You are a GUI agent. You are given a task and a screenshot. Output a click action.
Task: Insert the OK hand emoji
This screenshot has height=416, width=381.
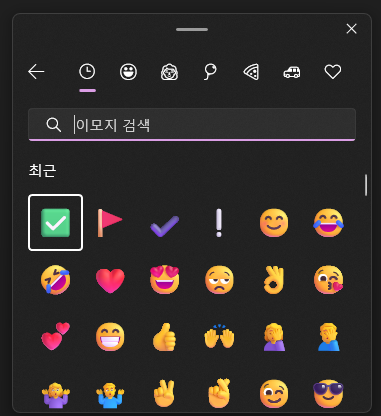coord(274,280)
